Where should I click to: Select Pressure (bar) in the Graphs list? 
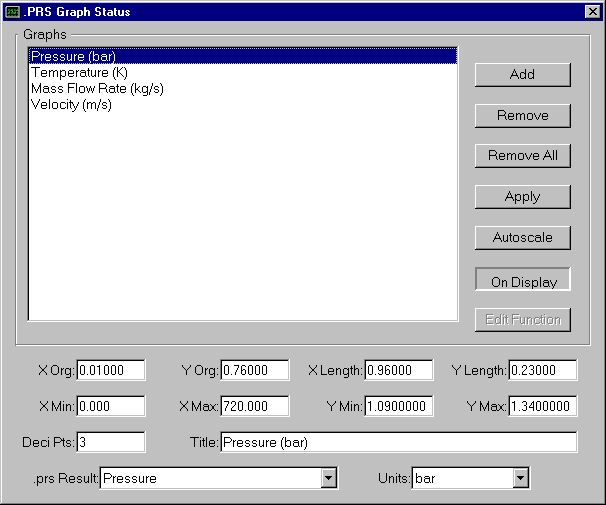point(243,56)
